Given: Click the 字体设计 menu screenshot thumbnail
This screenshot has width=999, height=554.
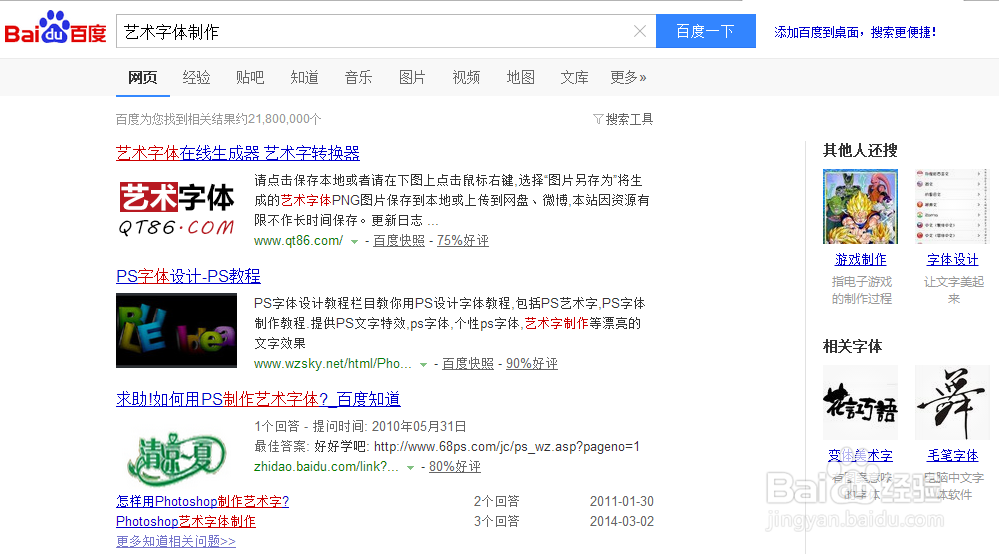Looking at the screenshot, I should tap(952, 206).
